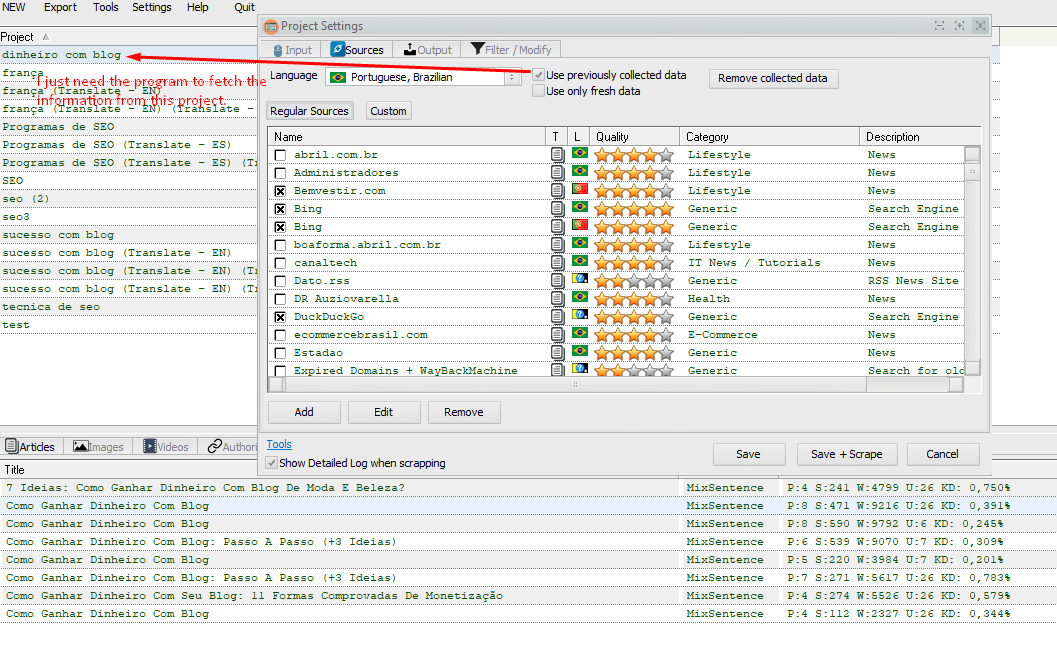Viewport: 1057px width, 655px height.
Task: Open the Help menu
Action: click(x=198, y=7)
